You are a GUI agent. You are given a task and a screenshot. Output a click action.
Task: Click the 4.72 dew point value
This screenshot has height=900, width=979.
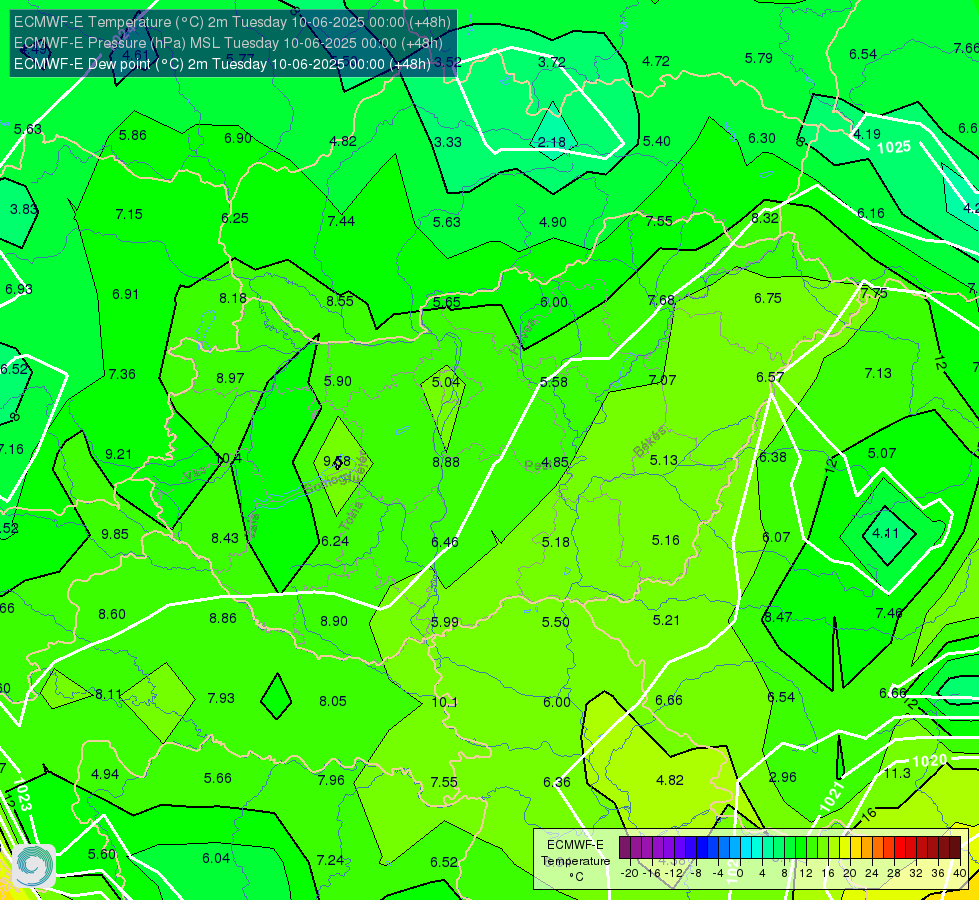[656, 61]
